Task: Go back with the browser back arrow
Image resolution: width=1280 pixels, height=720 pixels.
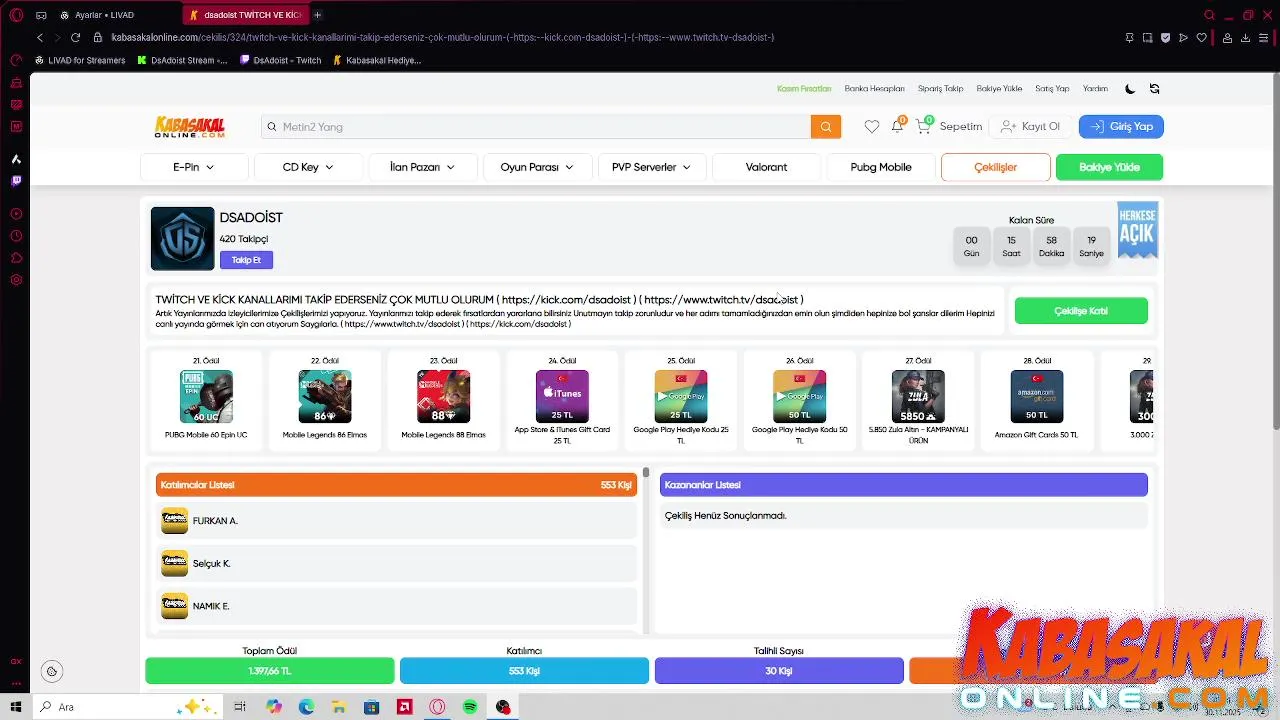Action: pyautogui.click(x=40, y=37)
